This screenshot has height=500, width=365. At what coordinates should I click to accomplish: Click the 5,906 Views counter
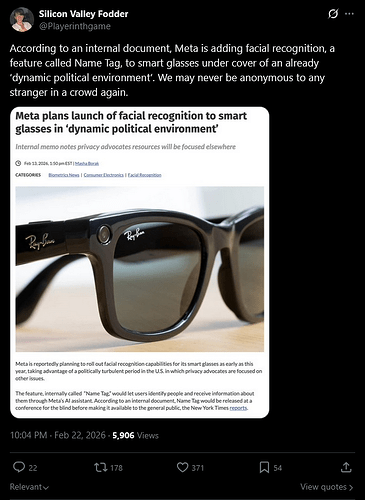tap(135, 435)
